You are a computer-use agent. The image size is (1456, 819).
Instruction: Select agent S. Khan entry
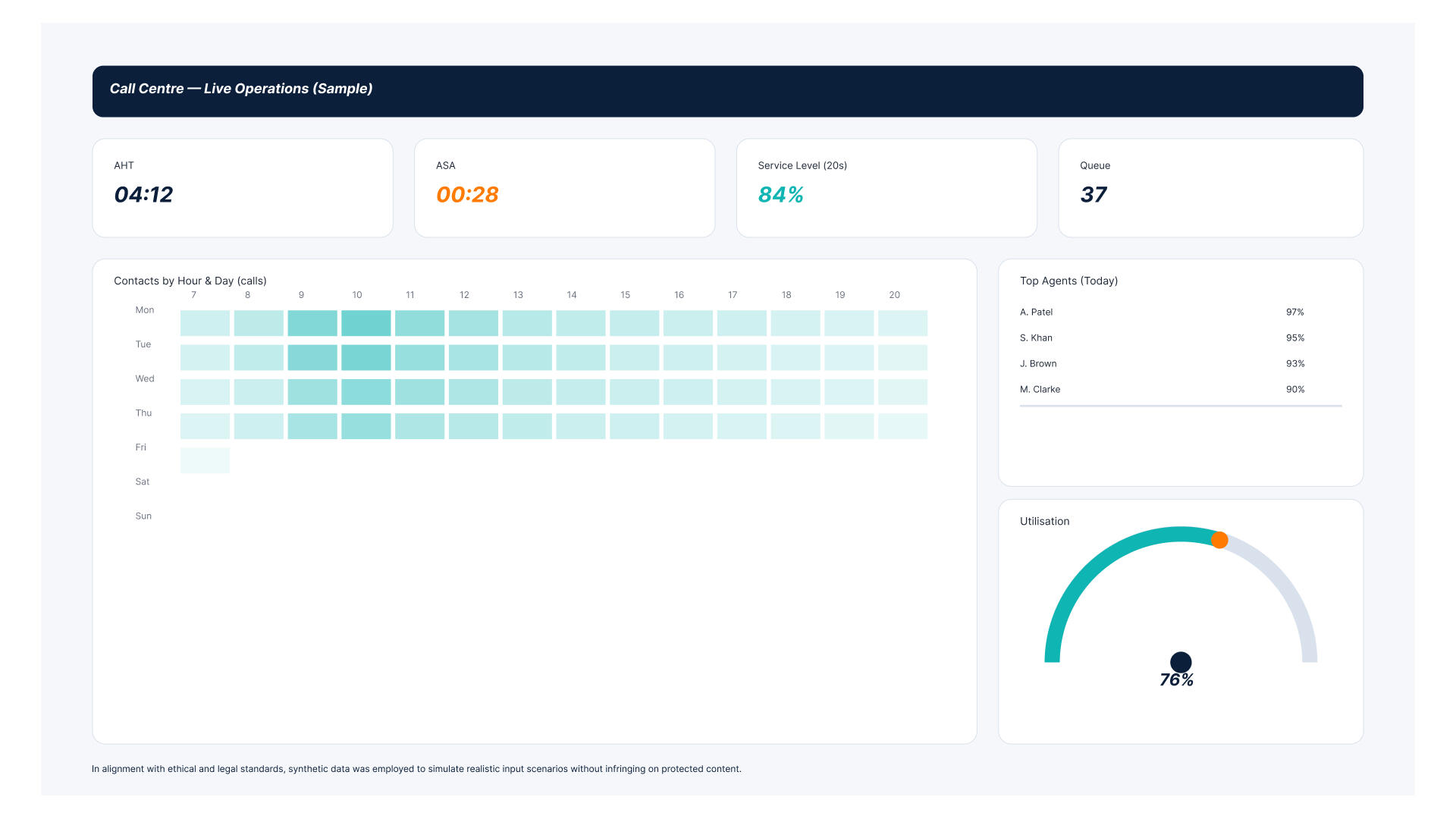[x=1036, y=338]
